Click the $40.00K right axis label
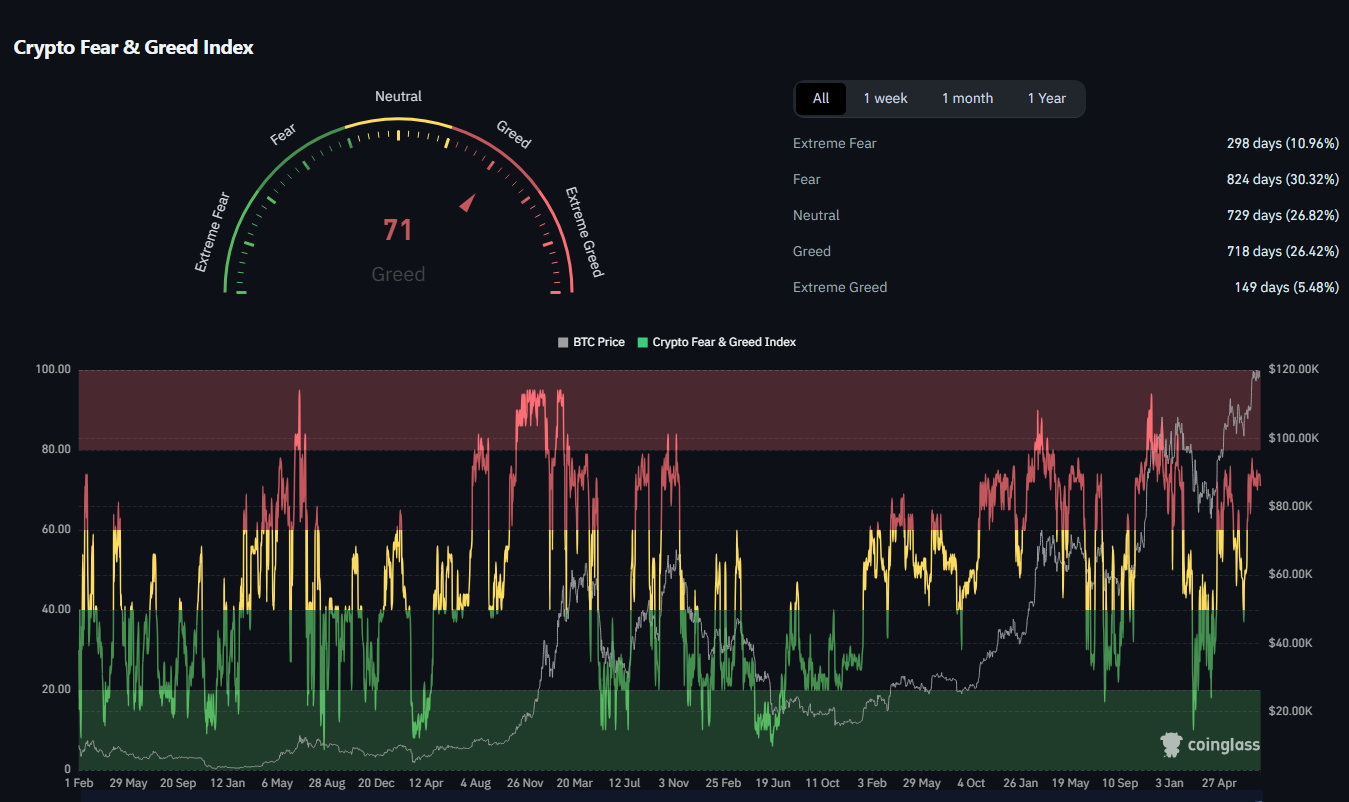Viewport: 1349px width, 802px height. point(1290,643)
